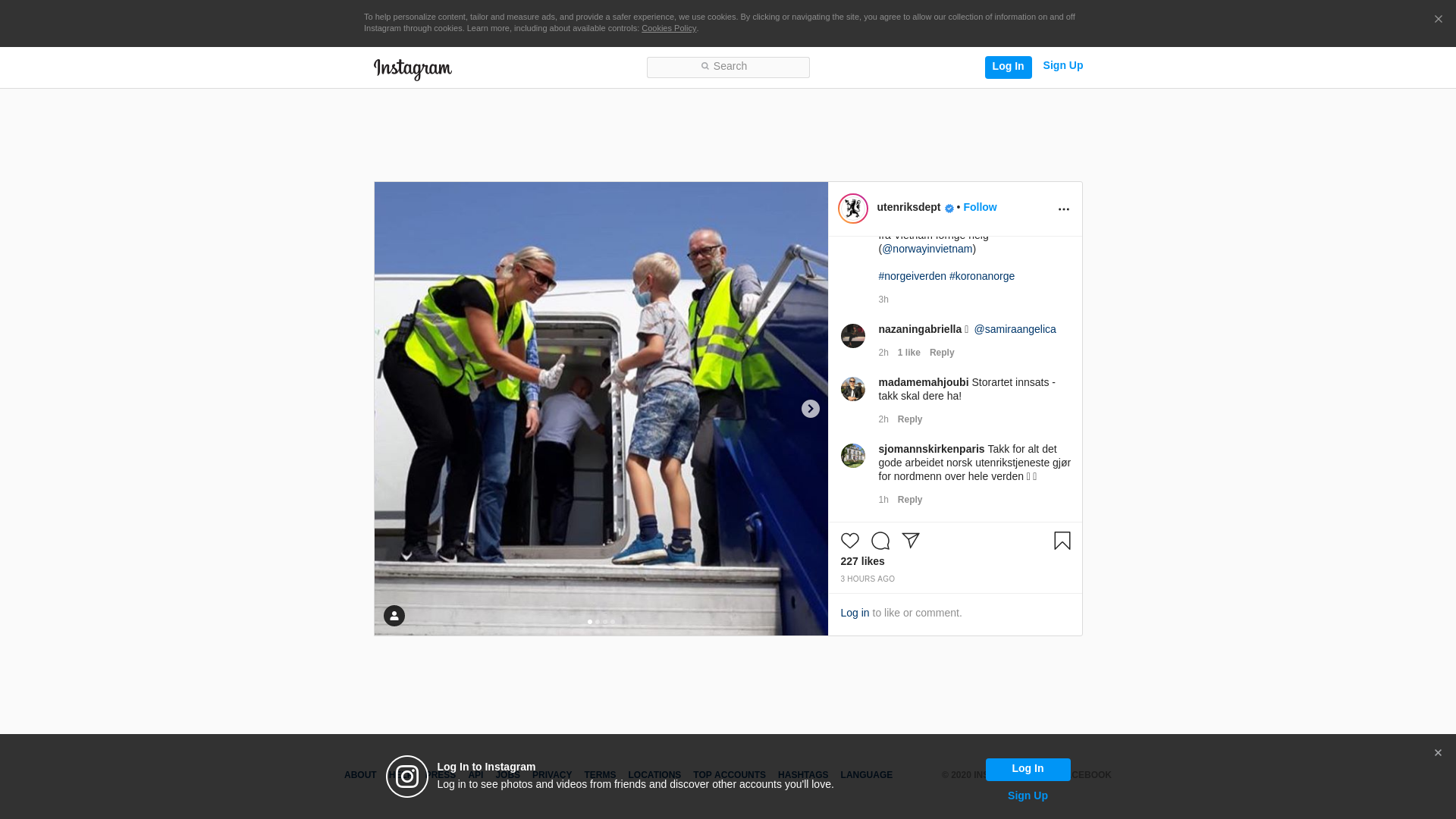Image resolution: width=1456 pixels, height=819 pixels.
Task: Open the LOCATIONS footer link
Action: click(654, 776)
